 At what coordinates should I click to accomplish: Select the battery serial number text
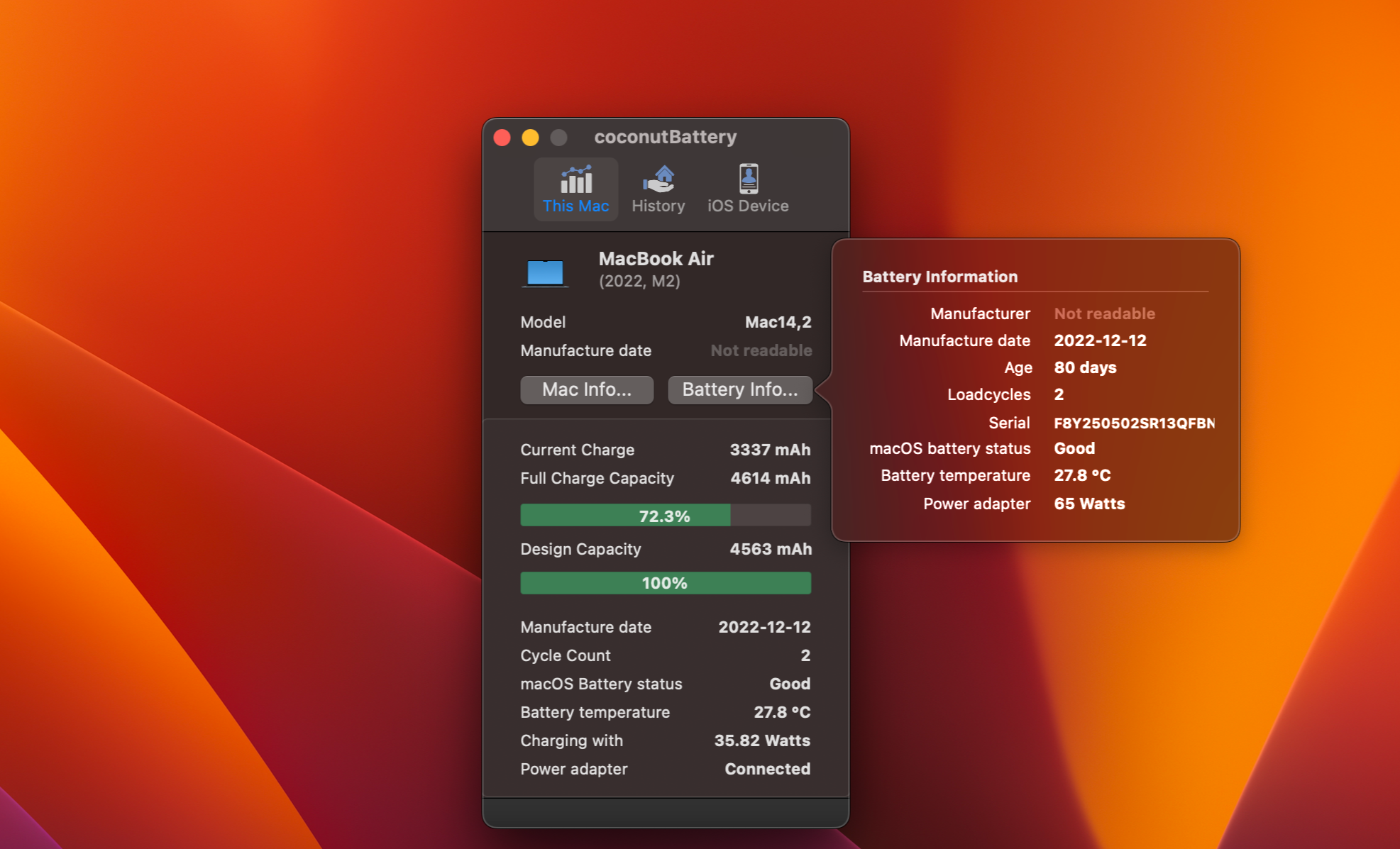(1133, 423)
